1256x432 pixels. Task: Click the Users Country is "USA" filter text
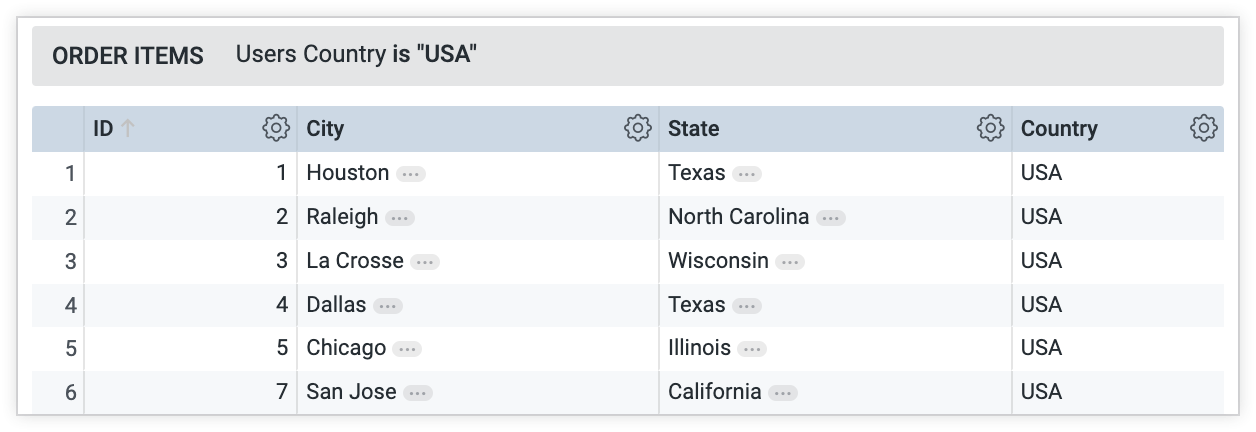tap(356, 54)
